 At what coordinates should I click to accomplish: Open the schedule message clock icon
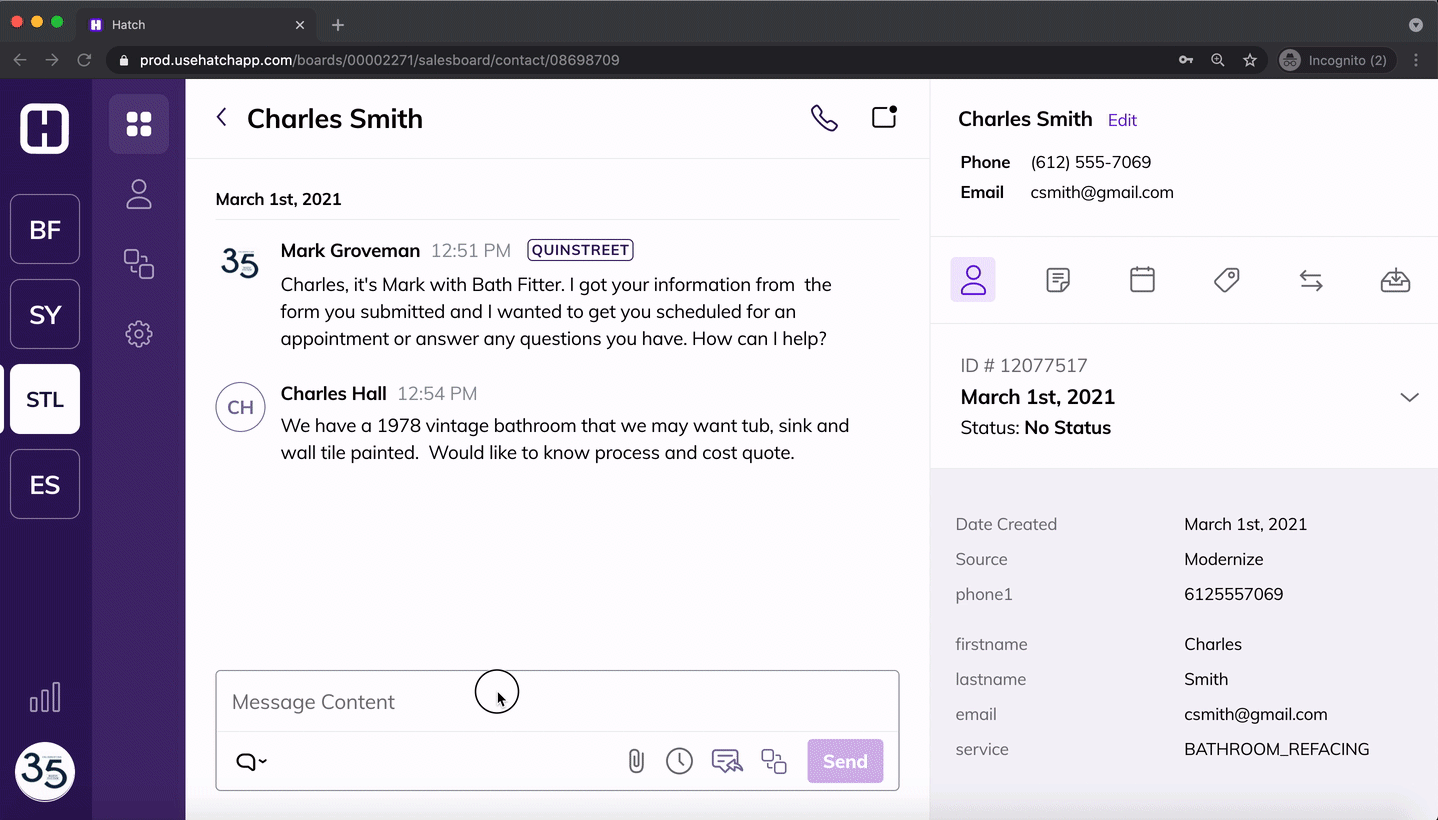(x=679, y=761)
